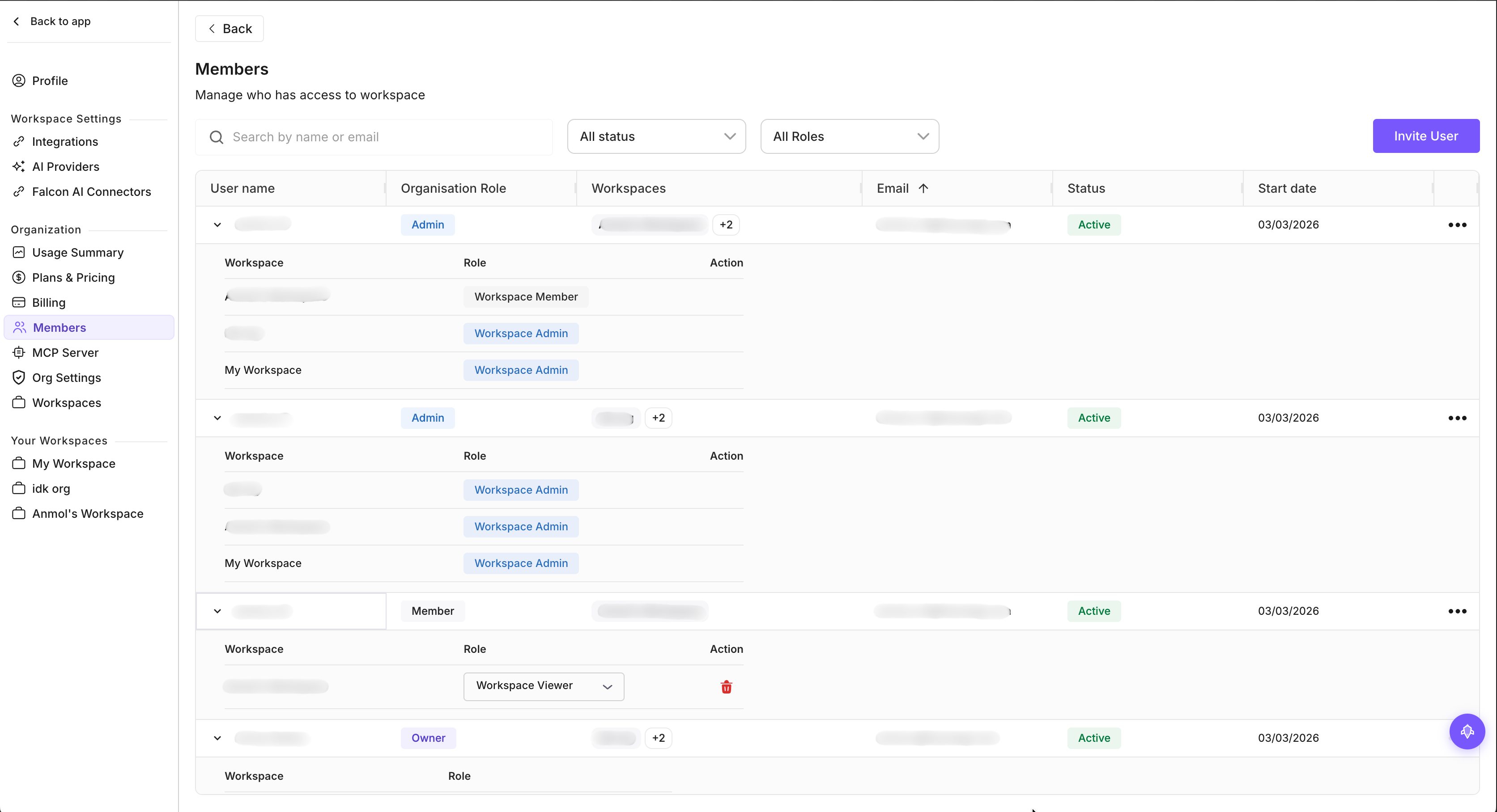Delete the workspace assignment via trash icon

(726, 686)
